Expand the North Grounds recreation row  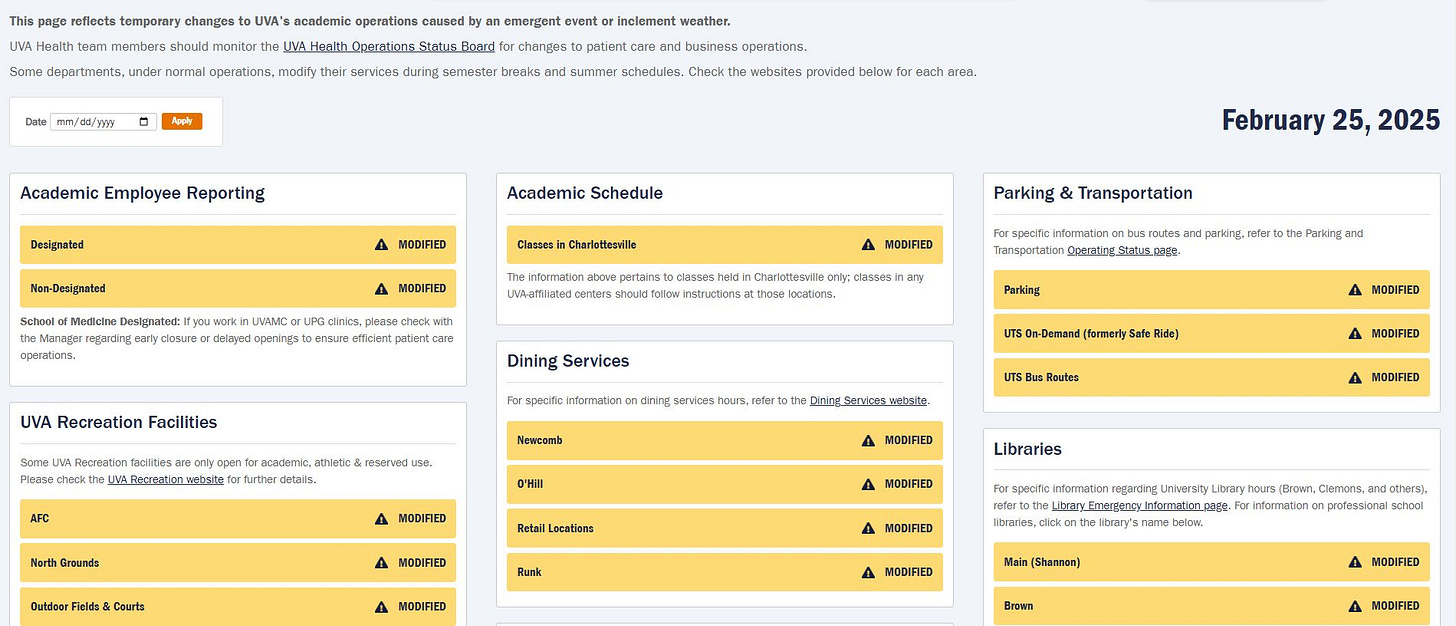point(238,562)
